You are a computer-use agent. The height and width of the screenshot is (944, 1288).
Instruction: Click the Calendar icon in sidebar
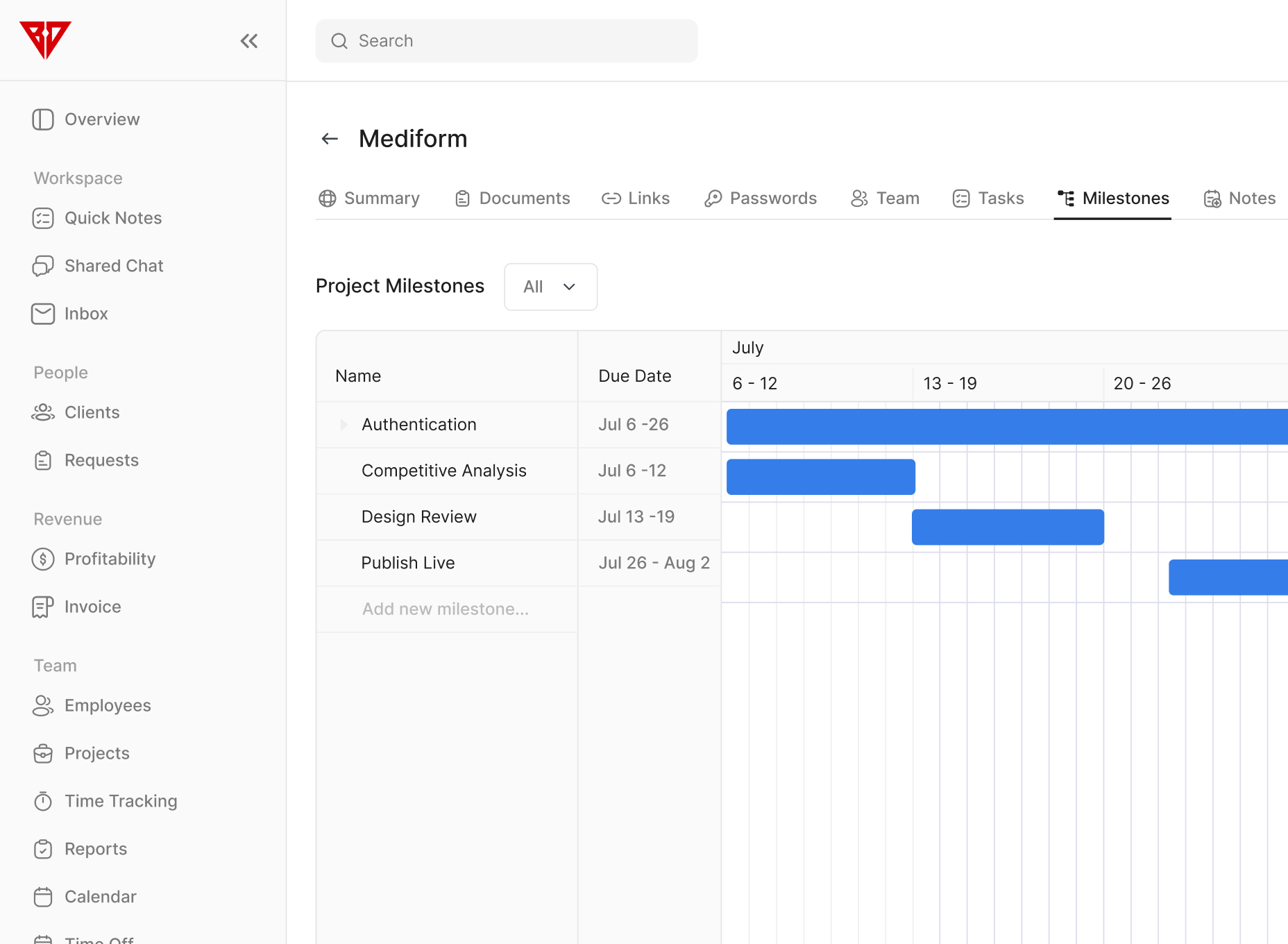[43, 897]
